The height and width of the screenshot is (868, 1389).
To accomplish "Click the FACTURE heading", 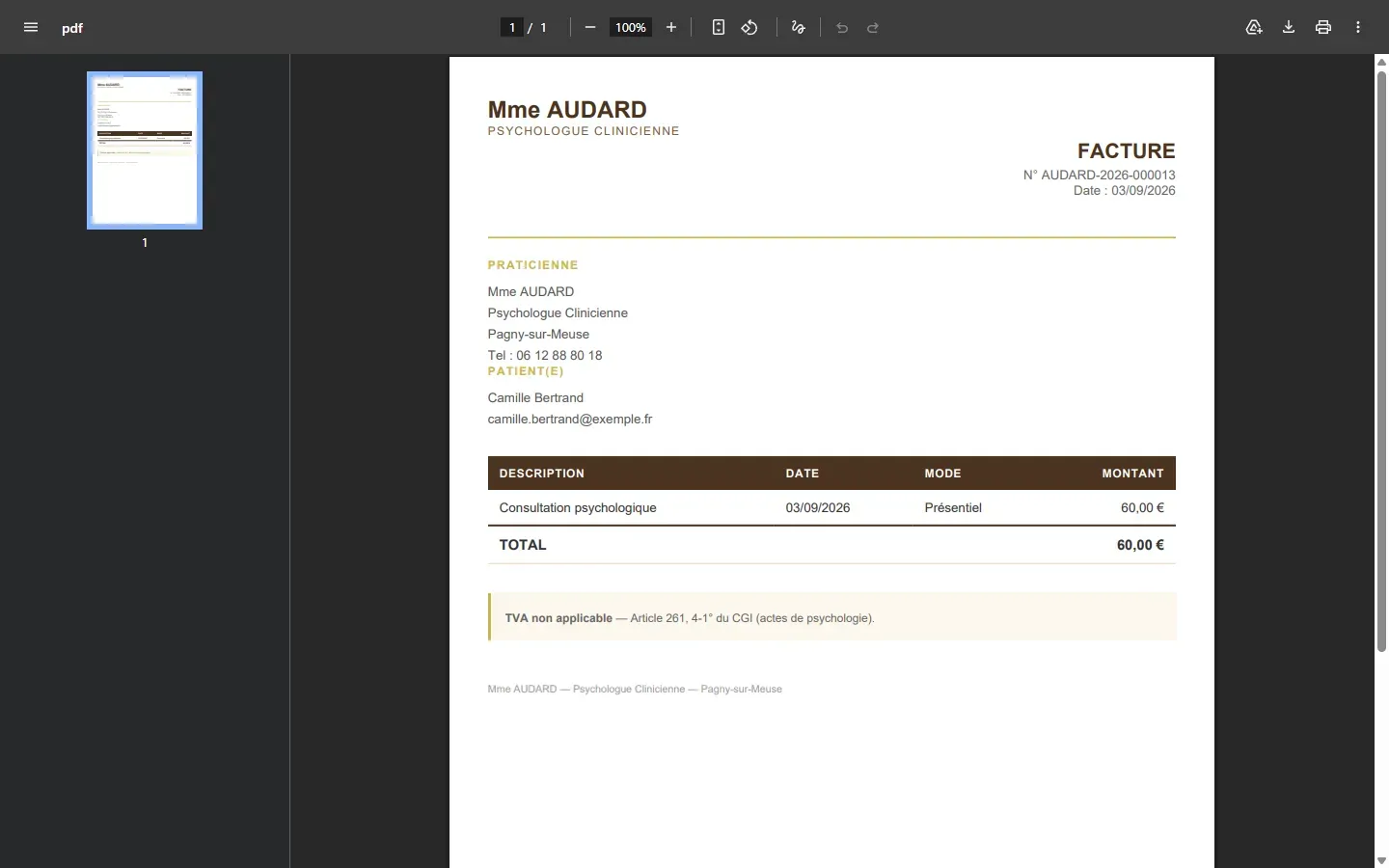I will [x=1126, y=150].
